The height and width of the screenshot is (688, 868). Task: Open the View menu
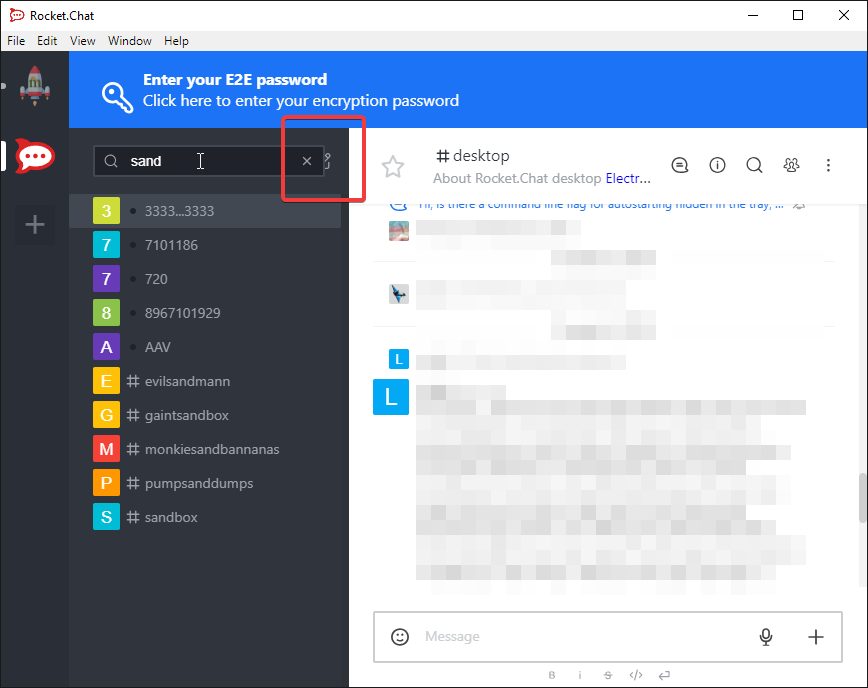pos(82,41)
